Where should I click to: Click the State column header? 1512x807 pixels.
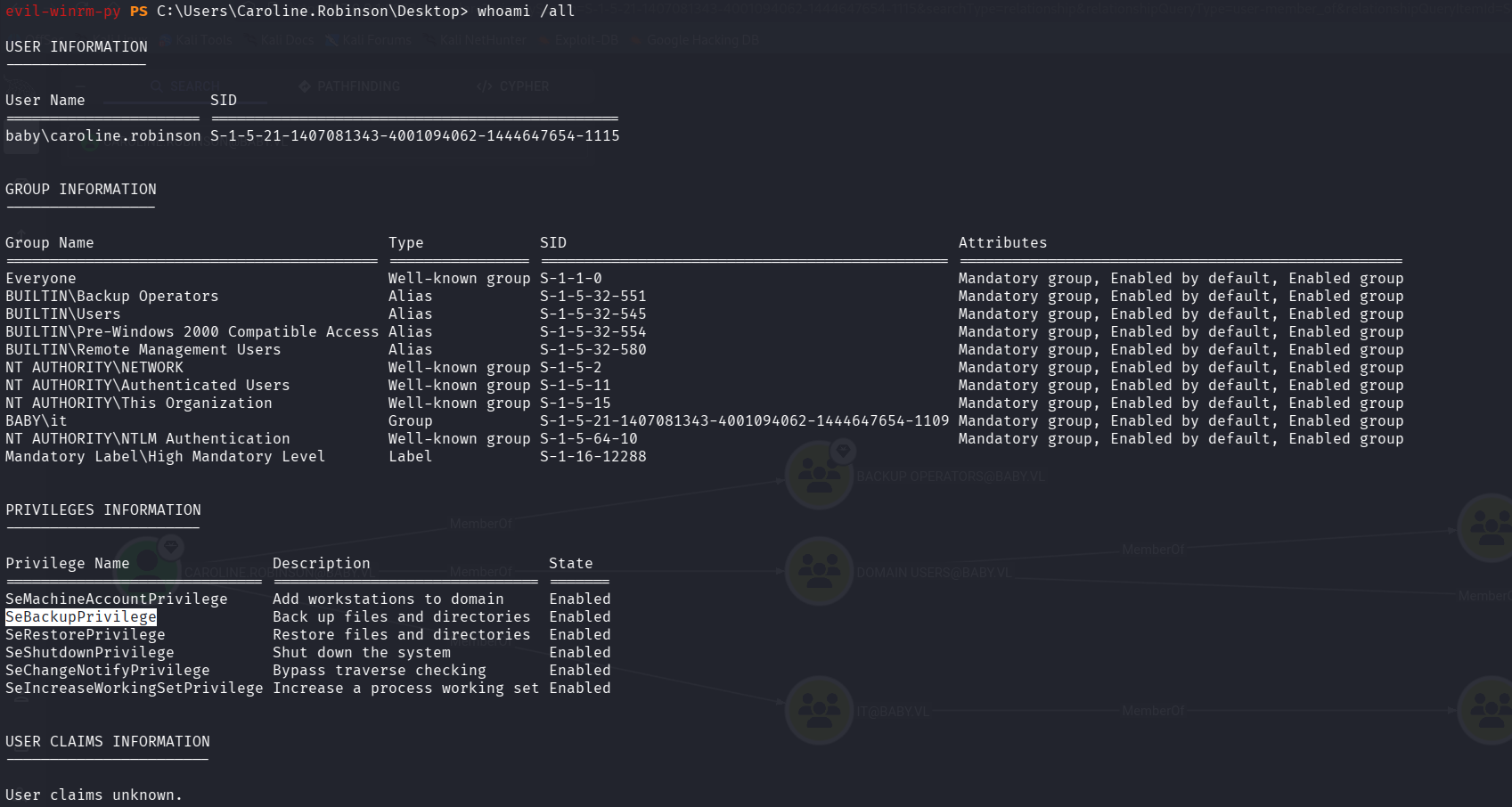click(x=571, y=563)
